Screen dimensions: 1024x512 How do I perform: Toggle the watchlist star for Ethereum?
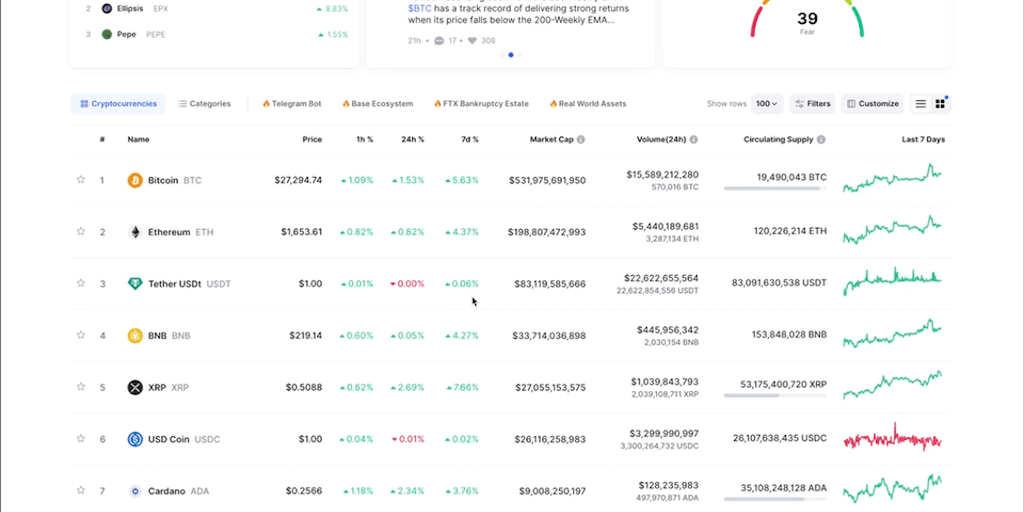pyautogui.click(x=81, y=231)
